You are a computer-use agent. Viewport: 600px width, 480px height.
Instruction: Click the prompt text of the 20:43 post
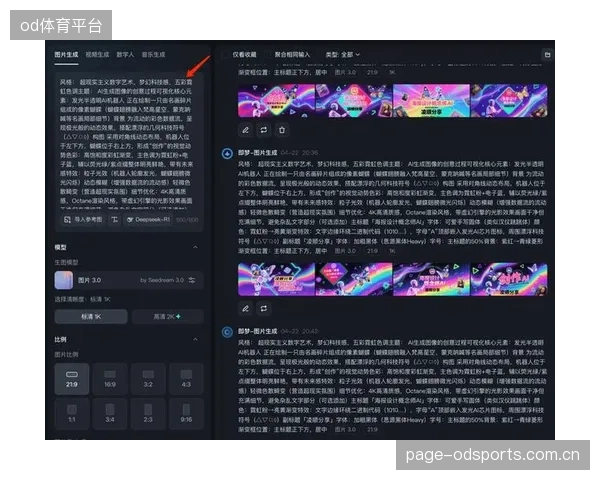point(393,386)
